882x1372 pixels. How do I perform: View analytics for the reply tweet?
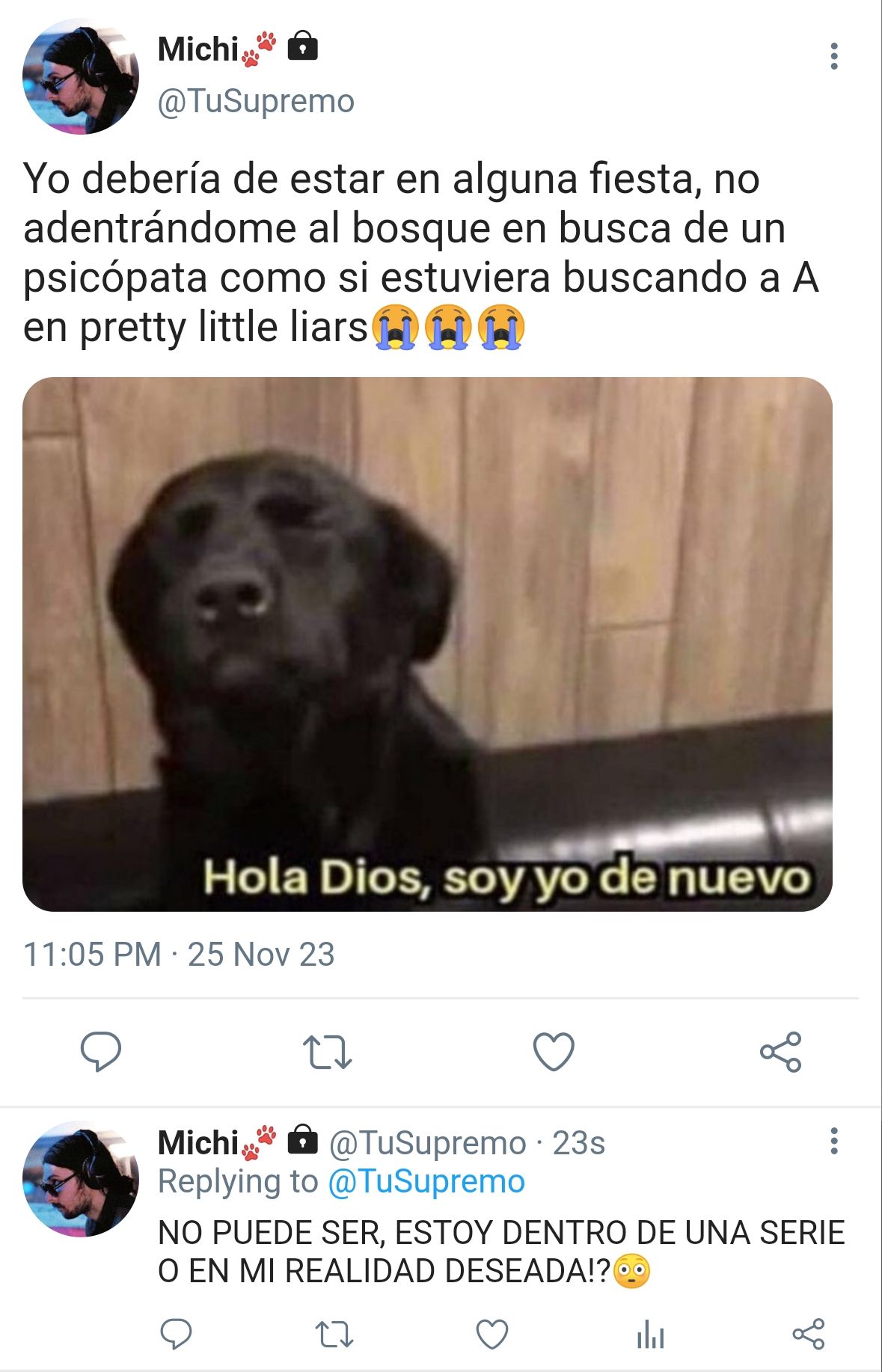click(x=650, y=1334)
